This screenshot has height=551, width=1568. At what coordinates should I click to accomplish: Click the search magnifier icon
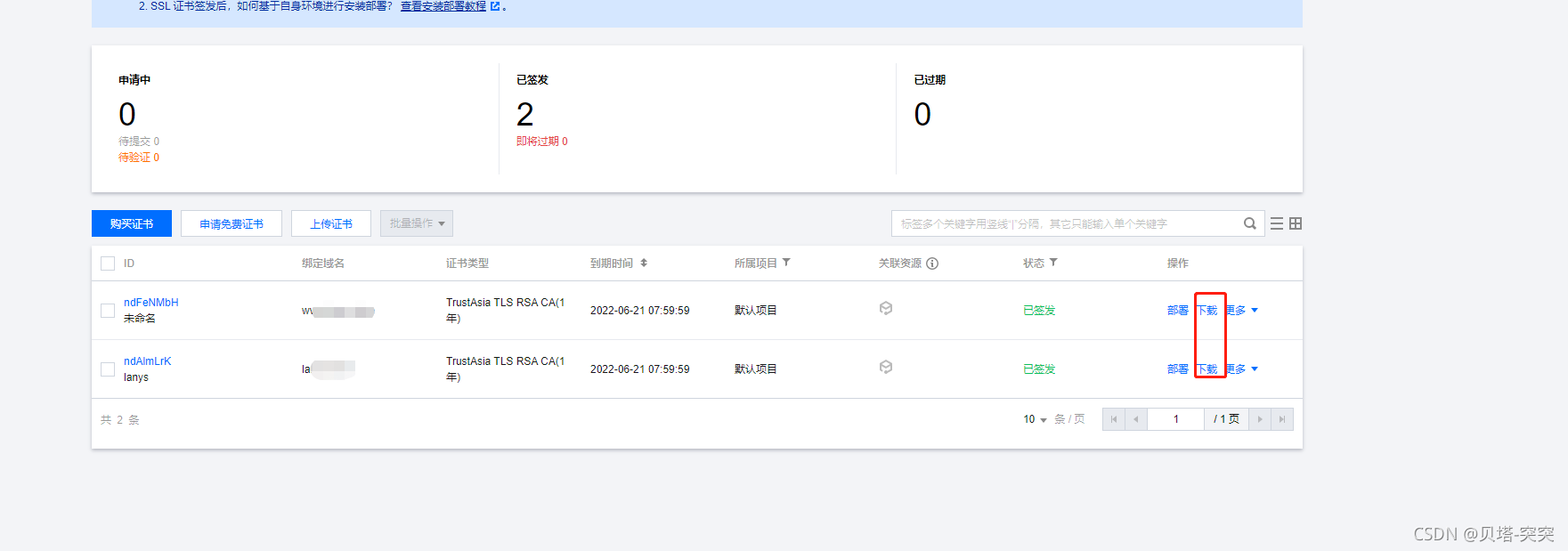[1250, 223]
